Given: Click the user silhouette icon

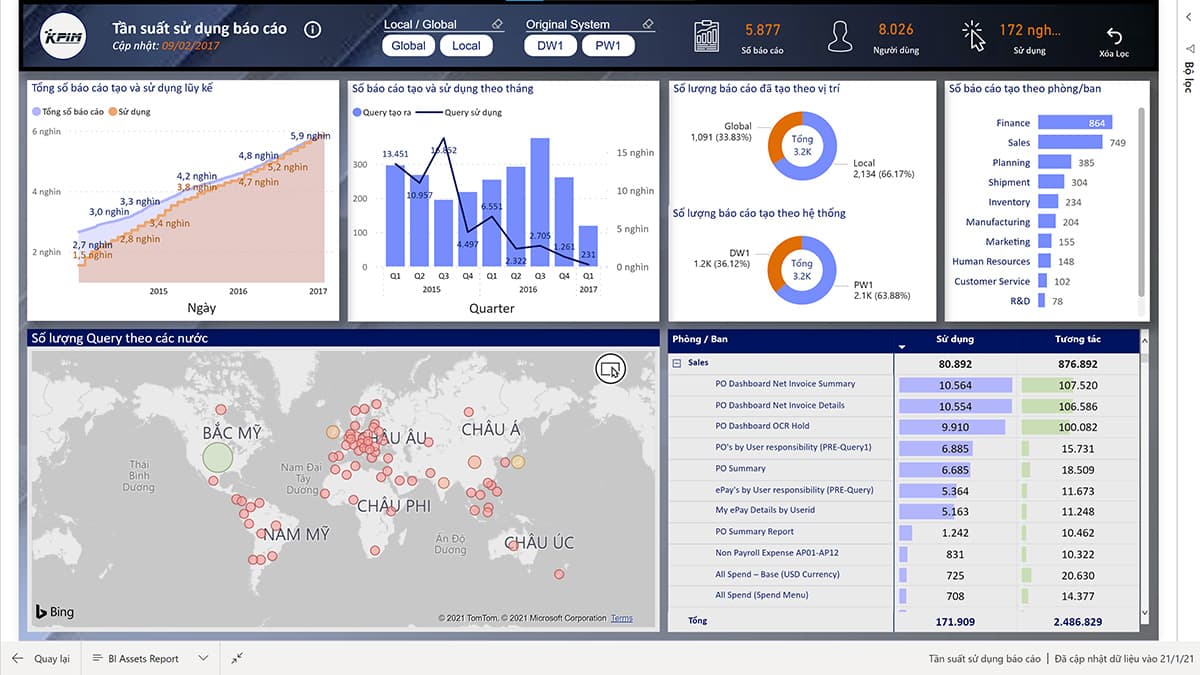Looking at the screenshot, I should click(840, 36).
